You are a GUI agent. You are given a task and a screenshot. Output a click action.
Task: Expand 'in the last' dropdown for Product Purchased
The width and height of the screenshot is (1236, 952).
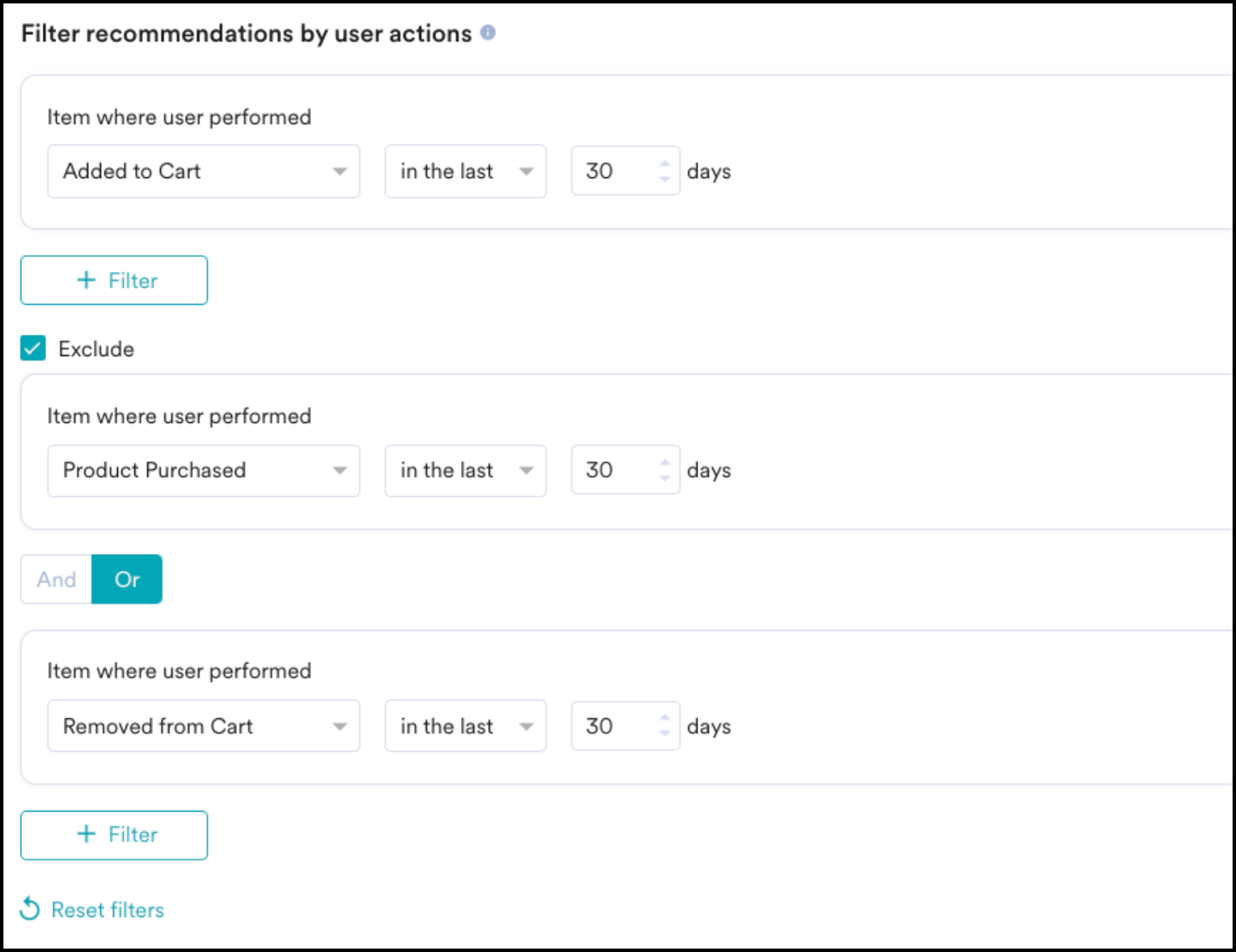click(x=466, y=470)
